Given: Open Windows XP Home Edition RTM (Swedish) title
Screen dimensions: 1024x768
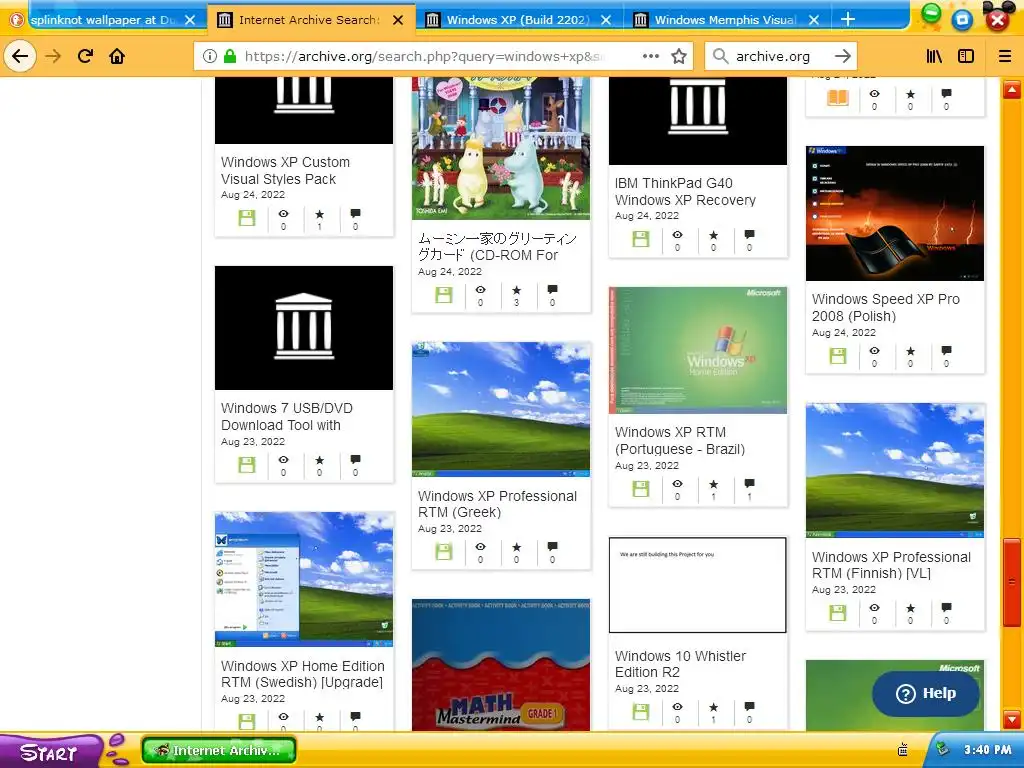Looking at the screenshot, I should pos(302,674).
